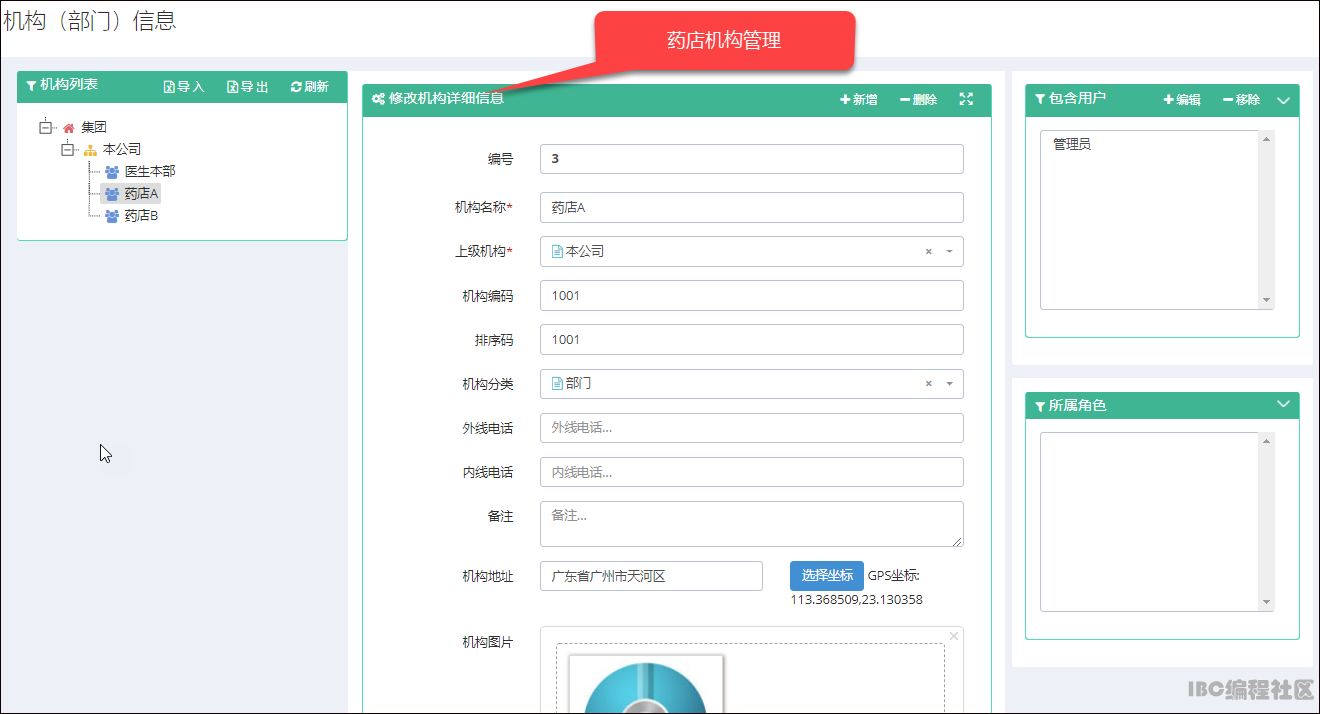Image resolution: width=1320 pixels, height=714 pixels.
Task: Refresh the 机构列表 tree with 刷新
Action: pyautogui.click(x=310, y=87)
